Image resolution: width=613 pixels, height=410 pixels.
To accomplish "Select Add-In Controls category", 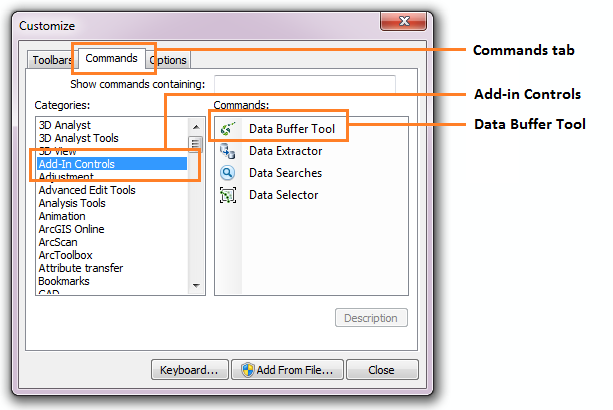I will (112, 164).
